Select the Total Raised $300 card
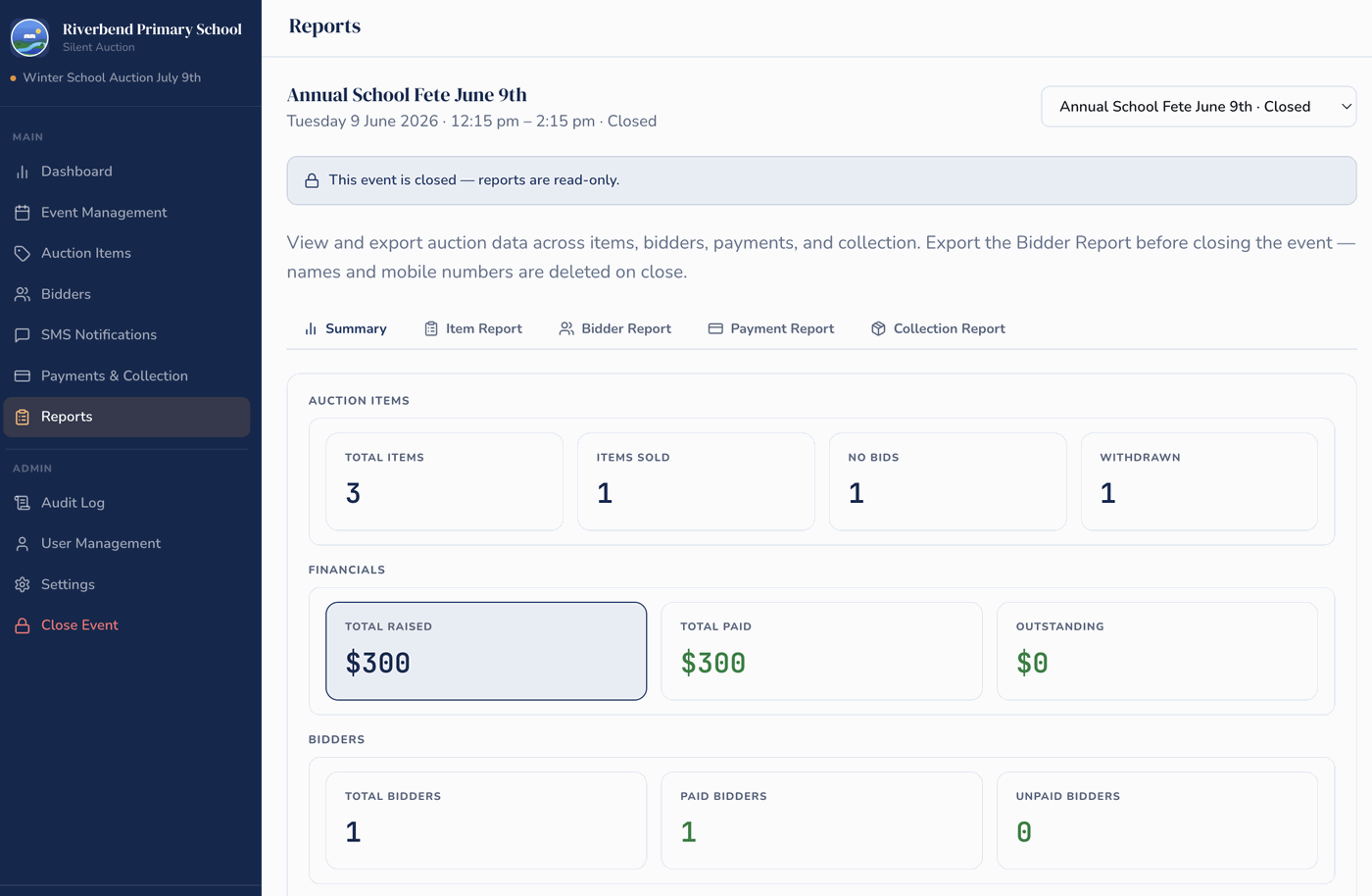The height and width of the screenshot is (896, 1372). coord(486,651)
